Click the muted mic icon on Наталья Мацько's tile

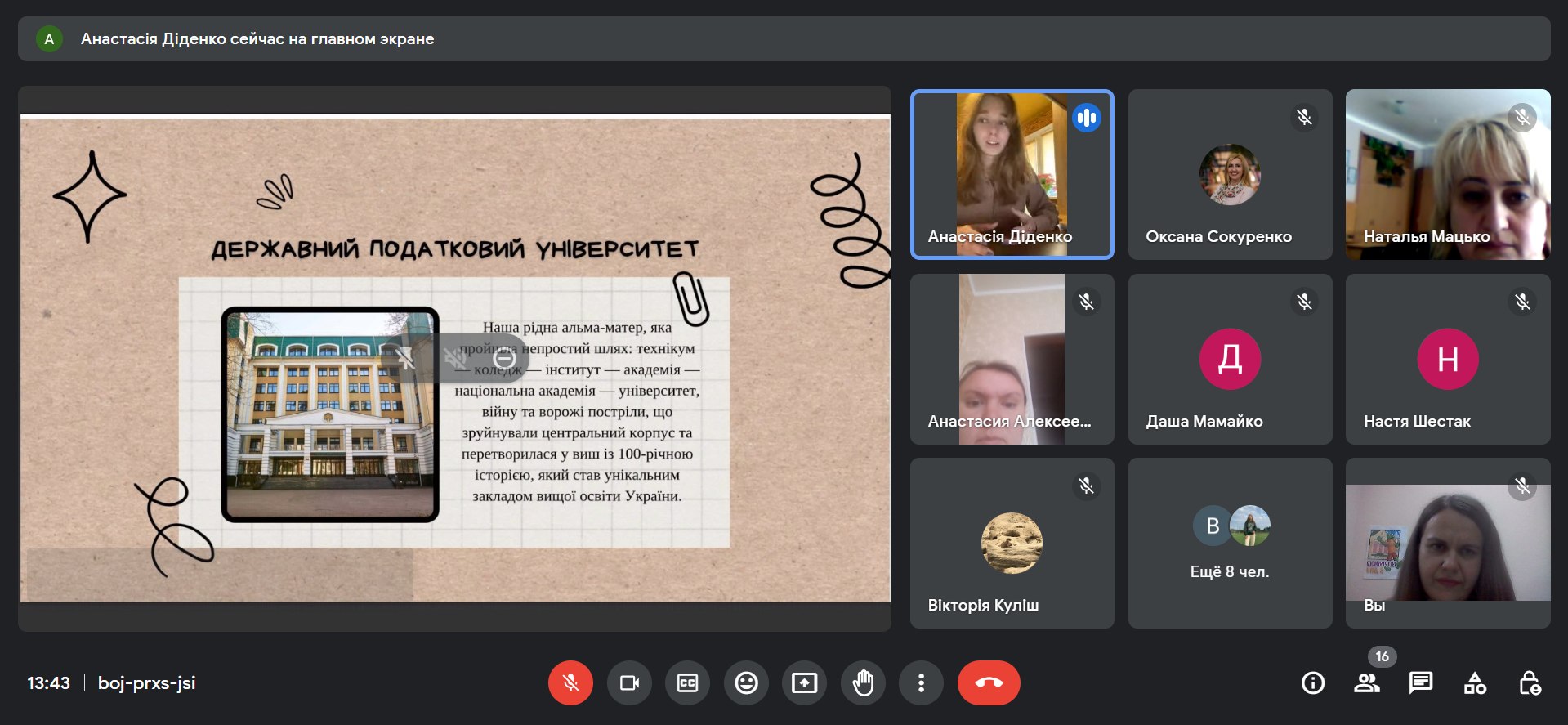click(1522, 118)
